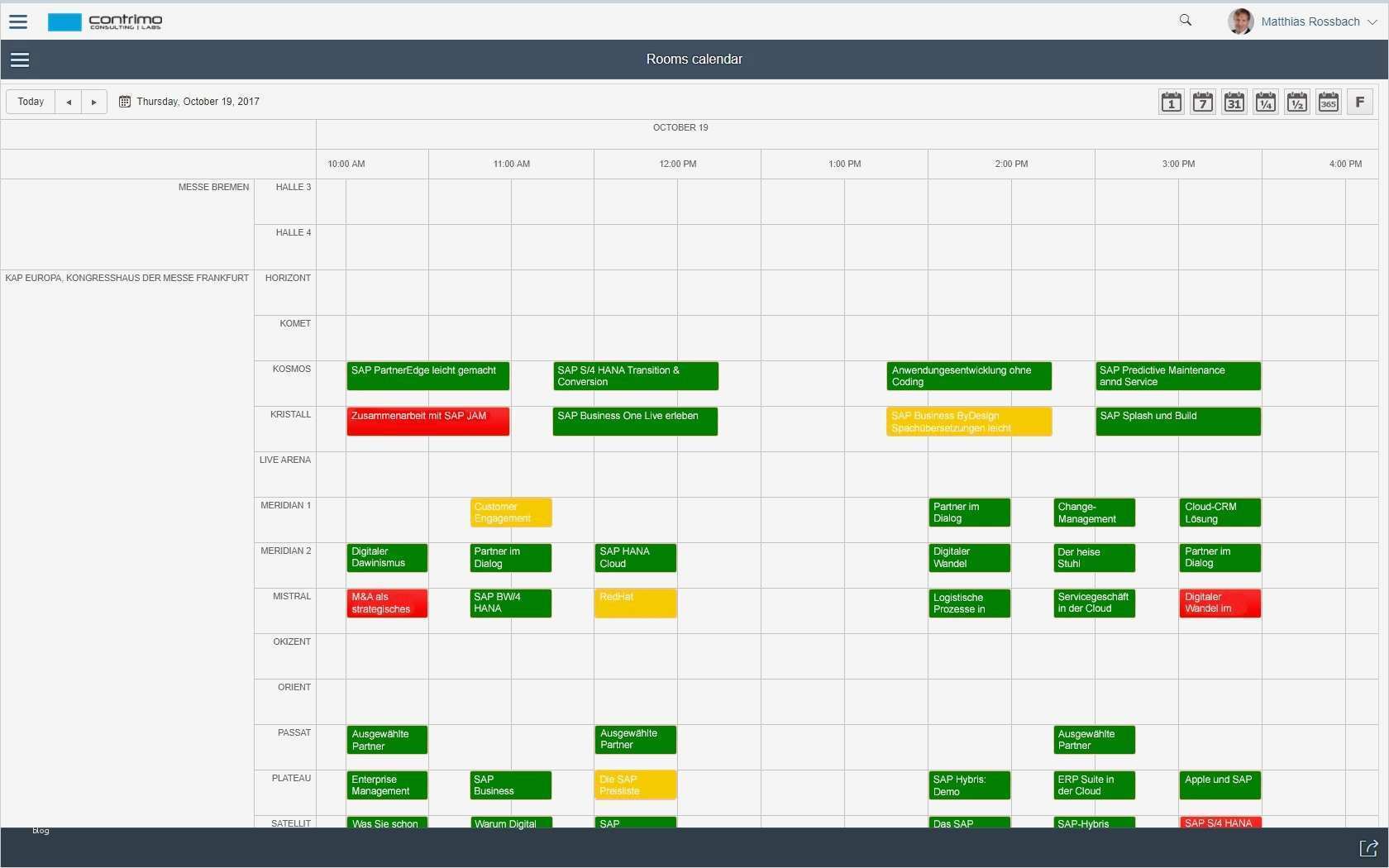
Task: Switch to the 1-day calendar view
Action: coord(1172,102)
